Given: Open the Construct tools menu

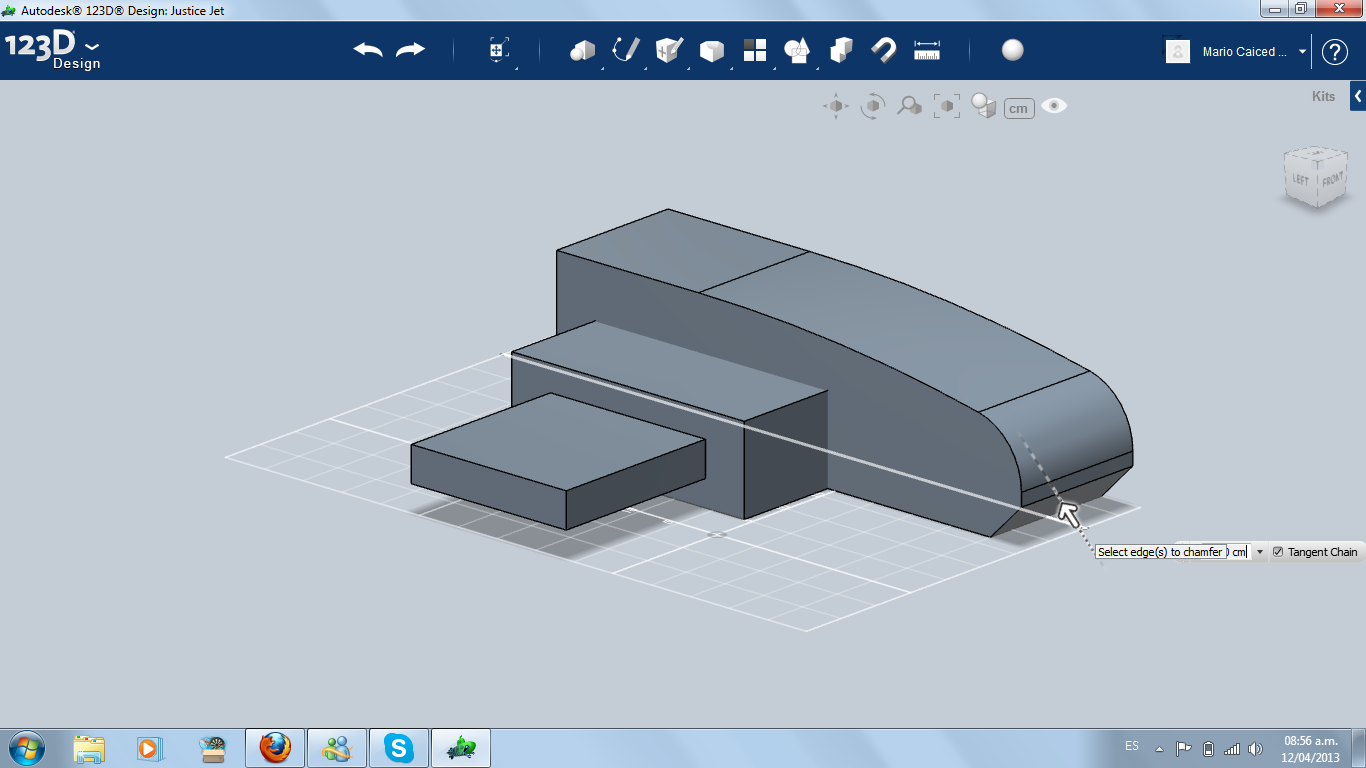Looking at the screenshot, I should click(669, 50).
